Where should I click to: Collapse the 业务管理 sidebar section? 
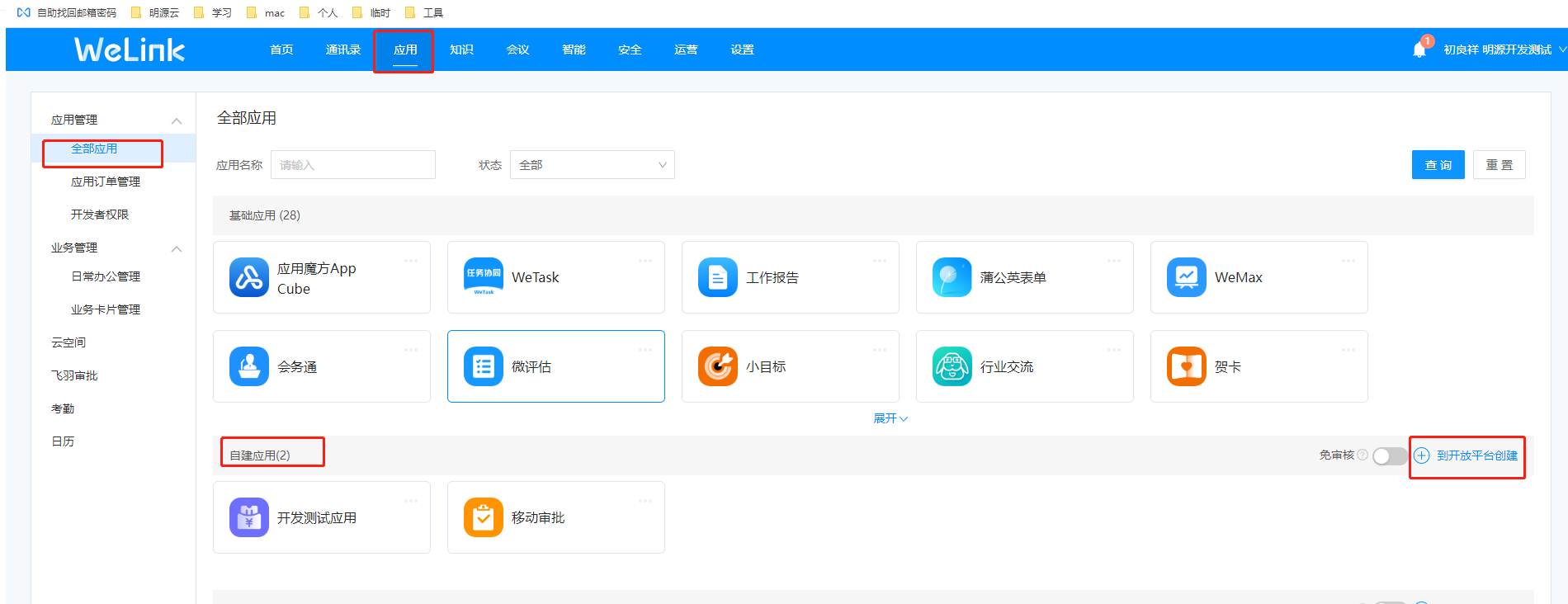177,248
